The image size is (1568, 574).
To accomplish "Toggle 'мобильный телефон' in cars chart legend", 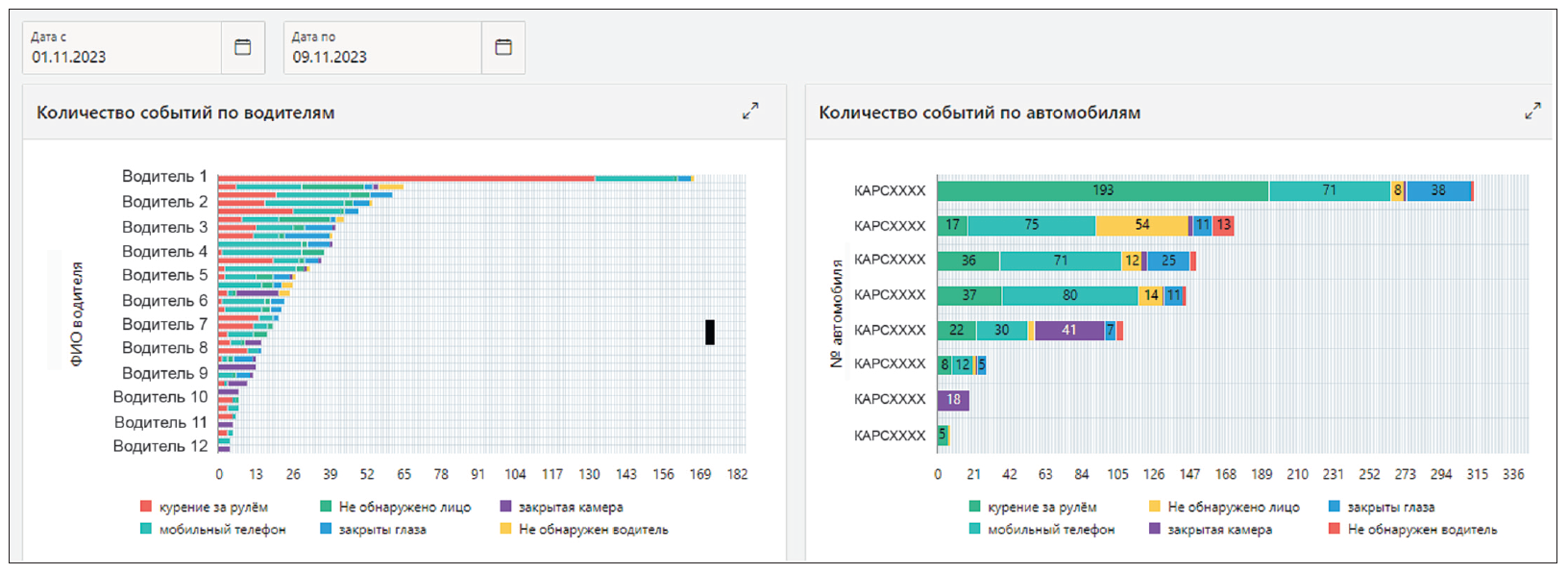I will coord(1041,529).
